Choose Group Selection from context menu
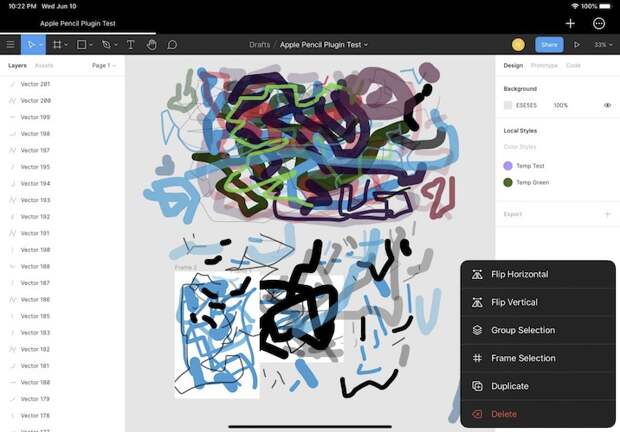Viewport: 620px width, 432px height. (538, 330)
